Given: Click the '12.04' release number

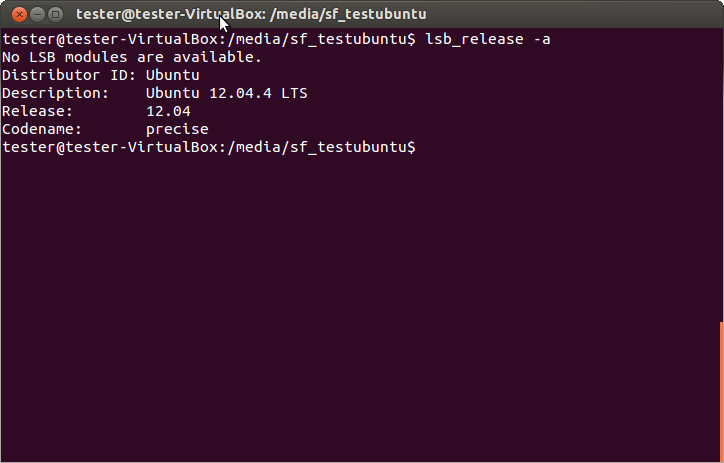Looking at the screenshot, I should pos(168,111).
